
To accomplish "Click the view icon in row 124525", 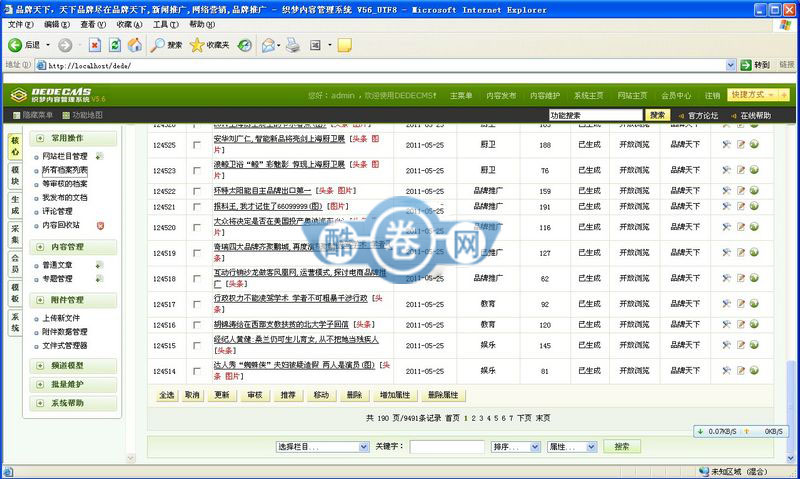I will tap(727, 145).
